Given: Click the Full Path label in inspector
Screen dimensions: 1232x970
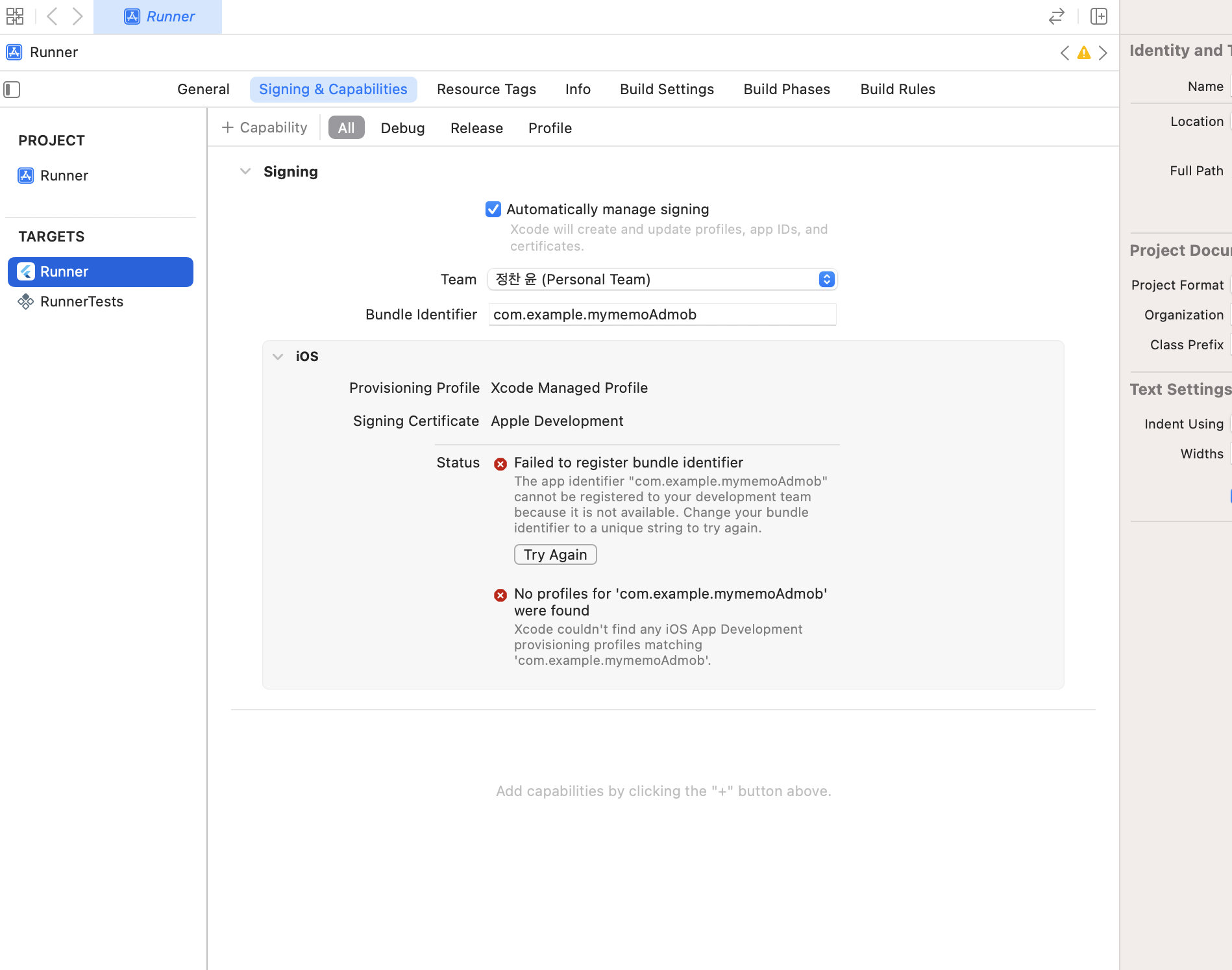Looking at the screenshot, I should 1197,171.
